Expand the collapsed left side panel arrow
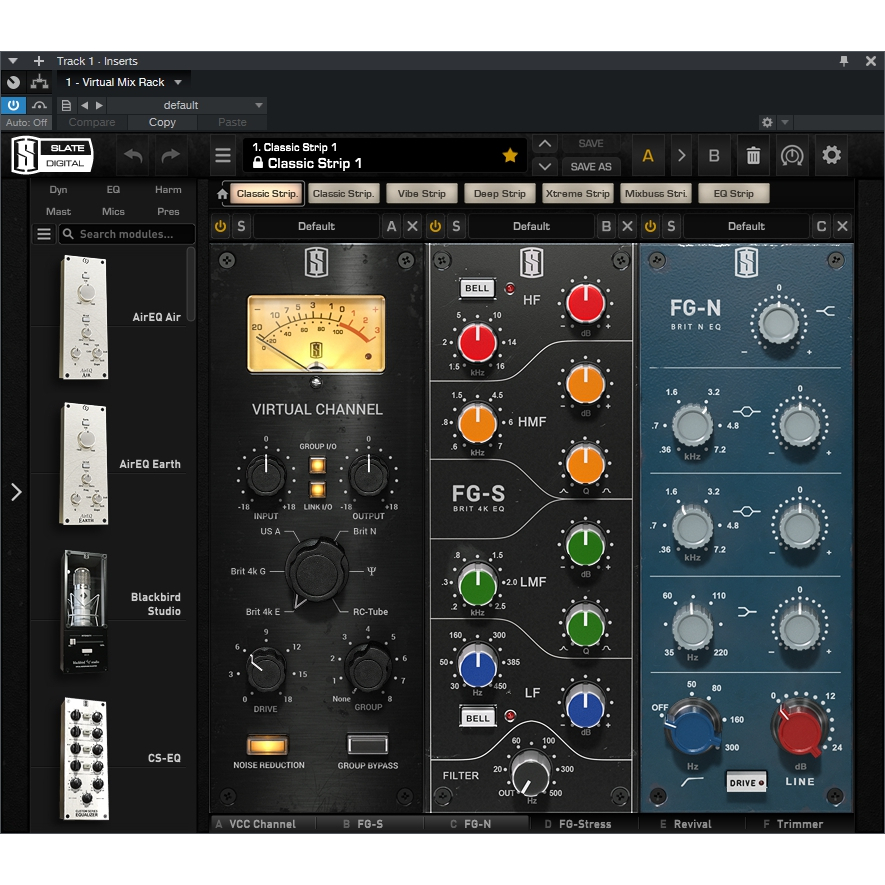Image resolution: width=885 pixels, height=885 pixels. pos(15,491)
